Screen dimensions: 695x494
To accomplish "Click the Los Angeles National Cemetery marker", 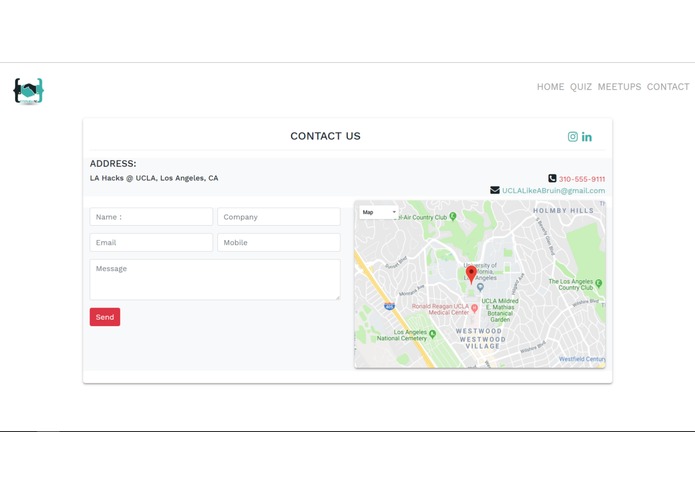I will (433, 334).
